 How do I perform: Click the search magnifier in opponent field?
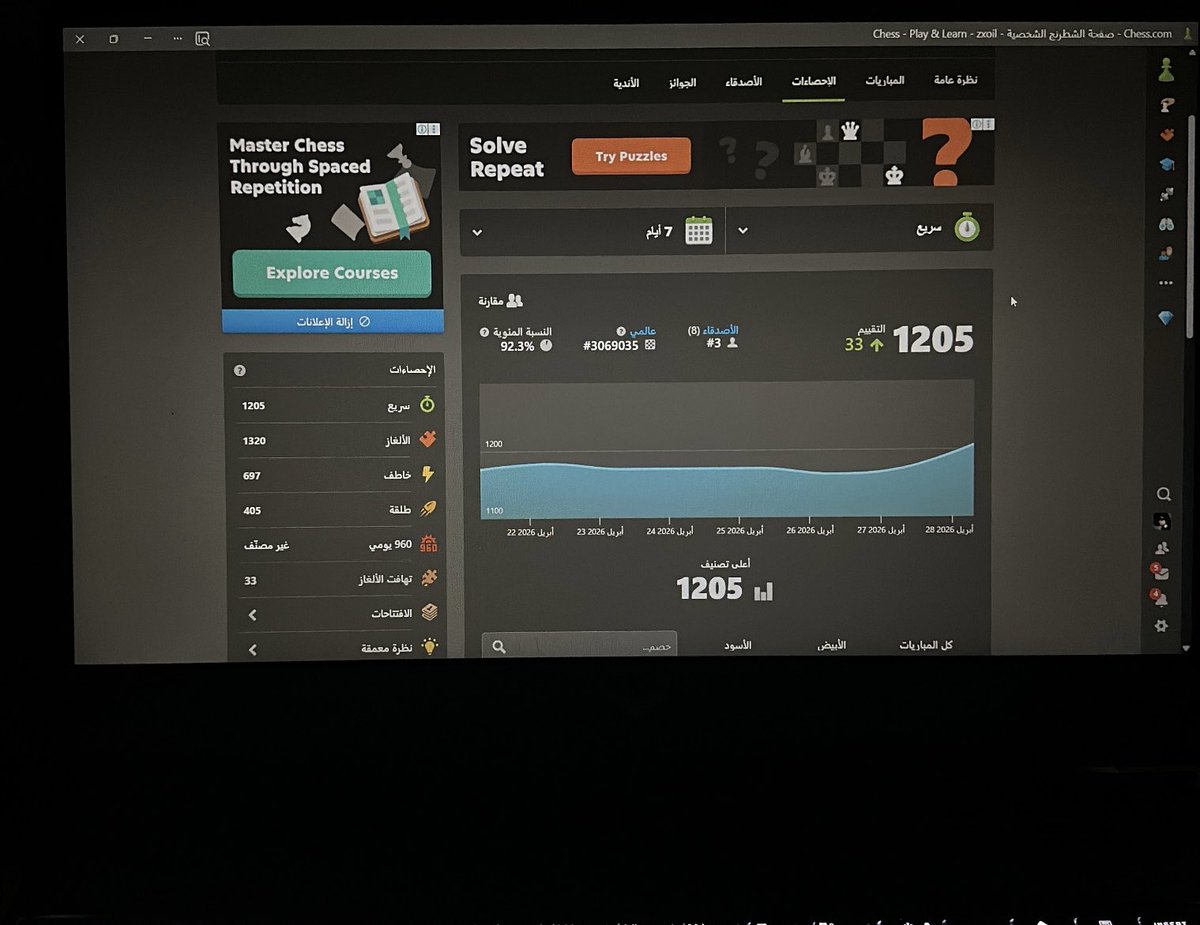point(499,647)
